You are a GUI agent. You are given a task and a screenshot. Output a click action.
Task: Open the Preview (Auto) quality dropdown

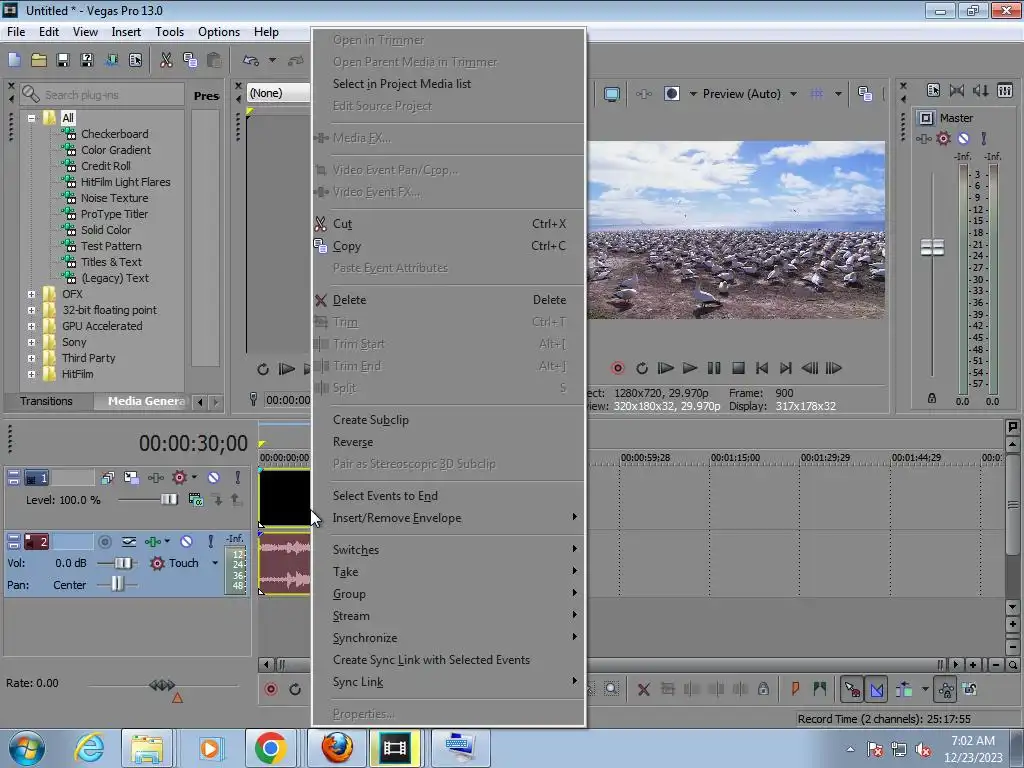pyautogui.click(x=793, y=94)
